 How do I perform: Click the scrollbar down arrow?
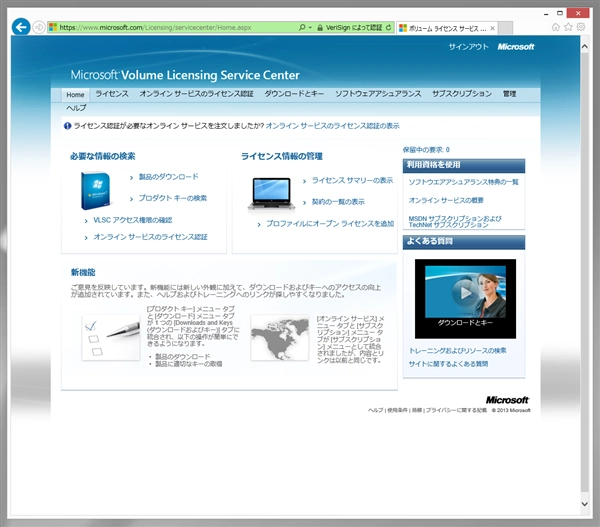[584, 504]
